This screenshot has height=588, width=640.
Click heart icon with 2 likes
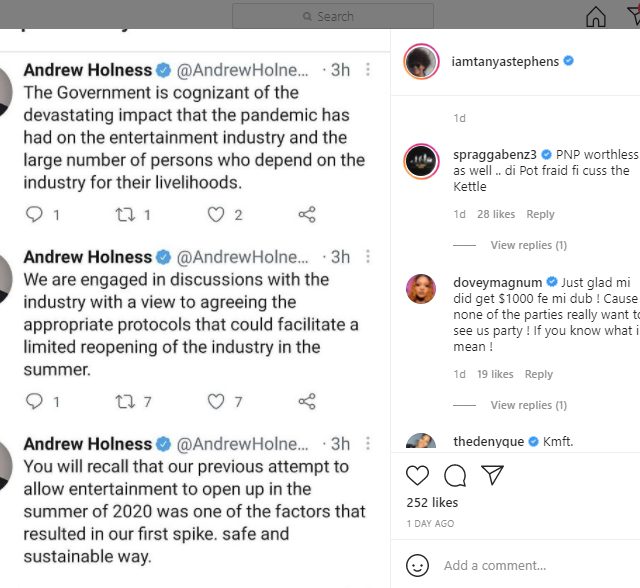(x=216, y=215)
